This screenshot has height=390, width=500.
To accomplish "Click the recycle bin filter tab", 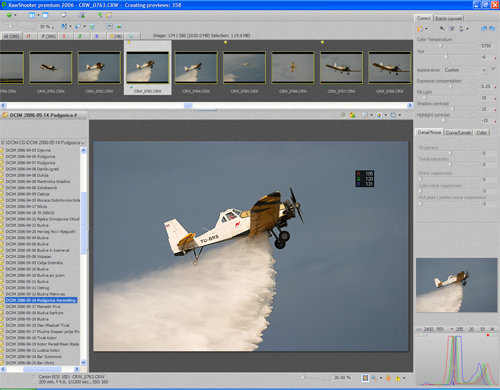I will point(131,36).
